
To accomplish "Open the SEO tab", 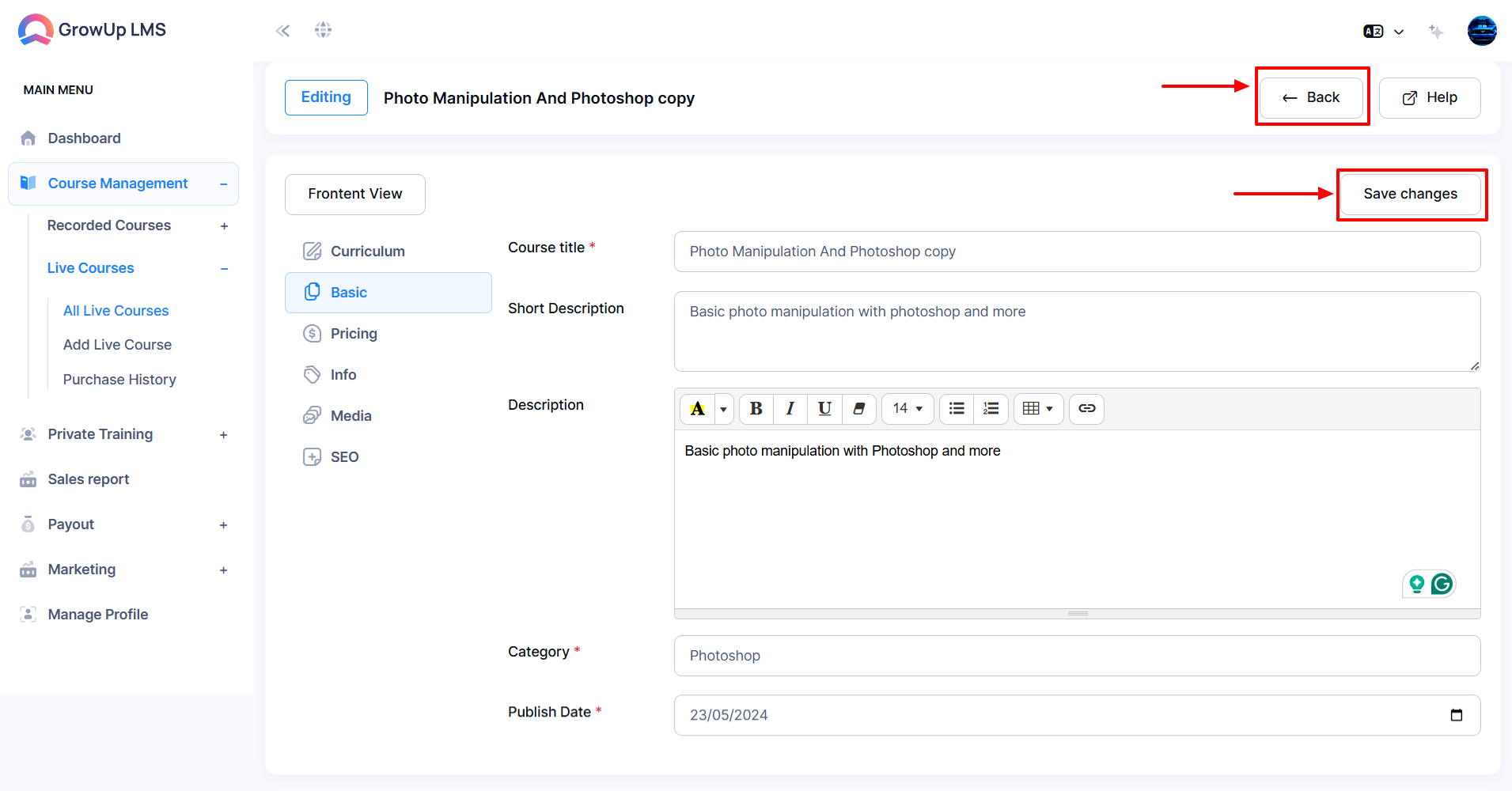I will [388, 457].
